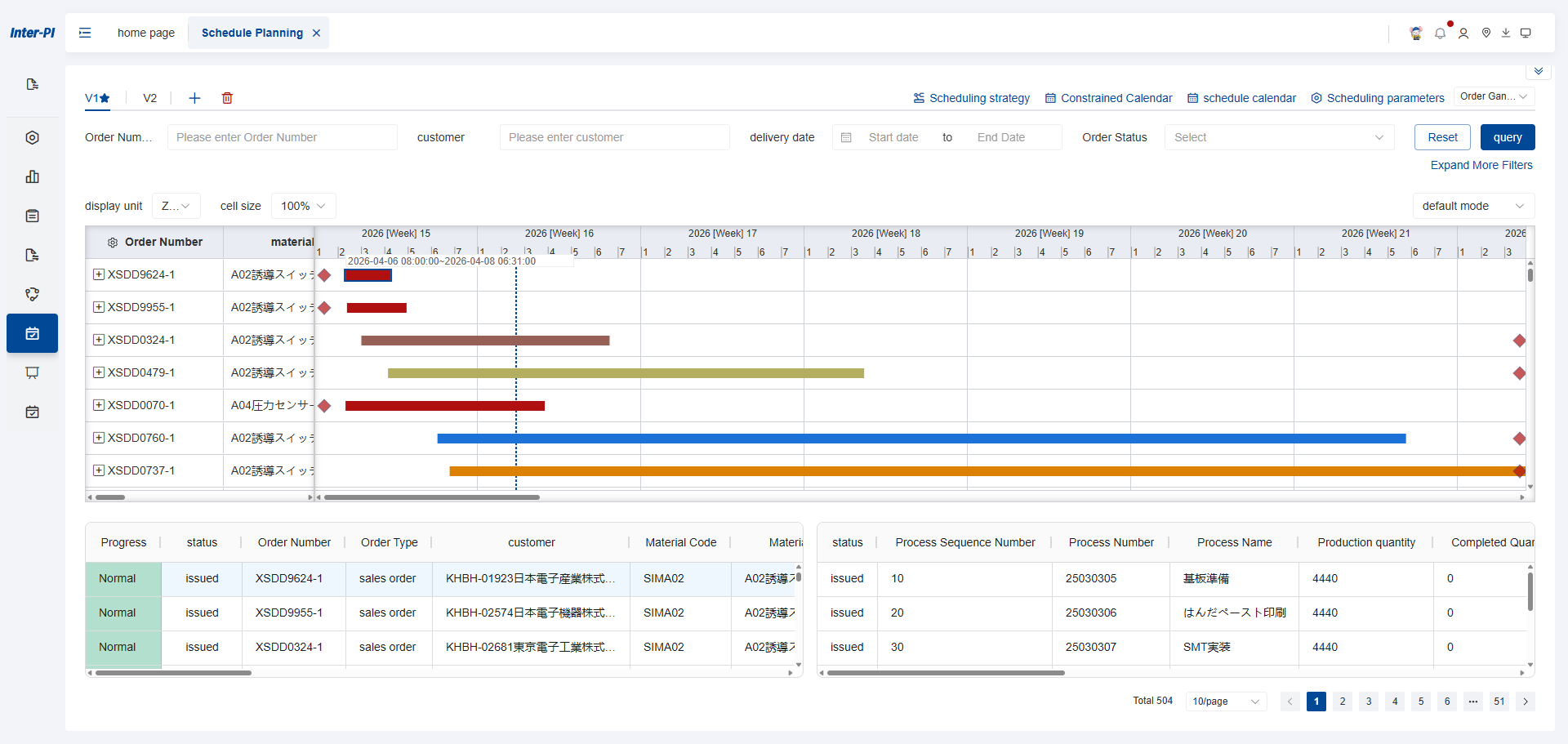Open the list sheet sidebar icon
This screenshot has height=744, width=1568.
coord(33,216)
